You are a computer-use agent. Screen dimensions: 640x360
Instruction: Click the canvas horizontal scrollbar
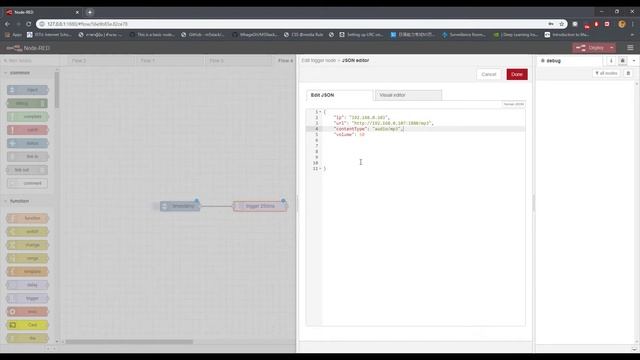130,342
